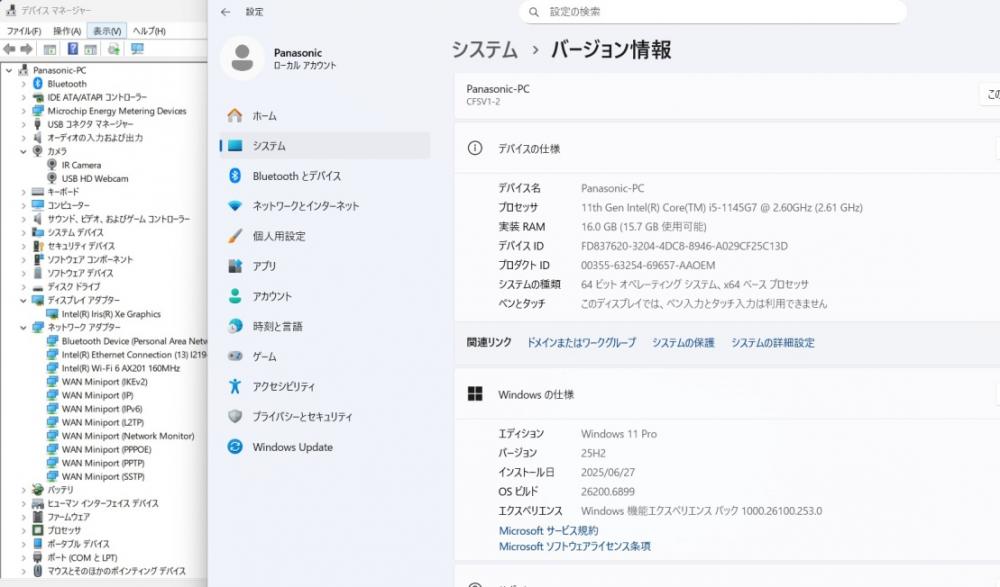
Task: Click the device ID value FD837620-3204-4DC8
Action: (684, 246)
